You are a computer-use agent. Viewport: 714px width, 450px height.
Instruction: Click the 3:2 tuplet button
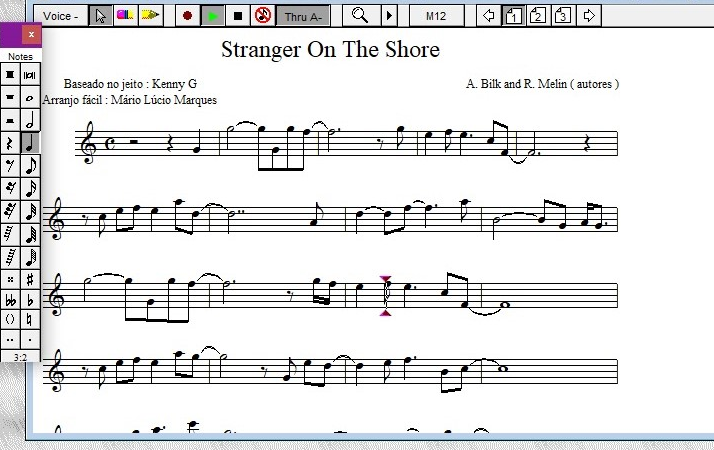click(x=20, y=356)
